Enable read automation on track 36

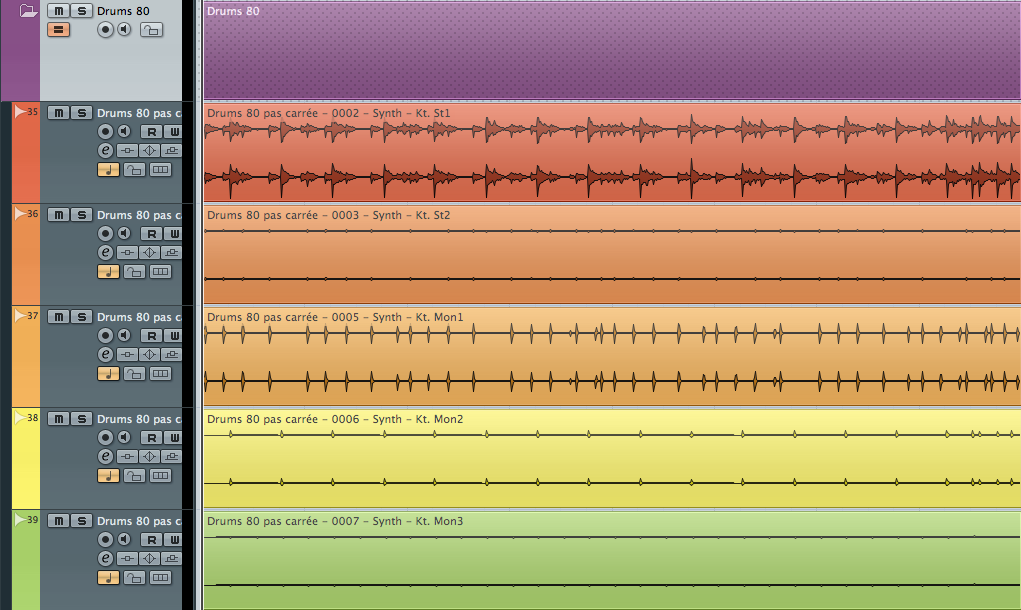(x=151, y=234)
